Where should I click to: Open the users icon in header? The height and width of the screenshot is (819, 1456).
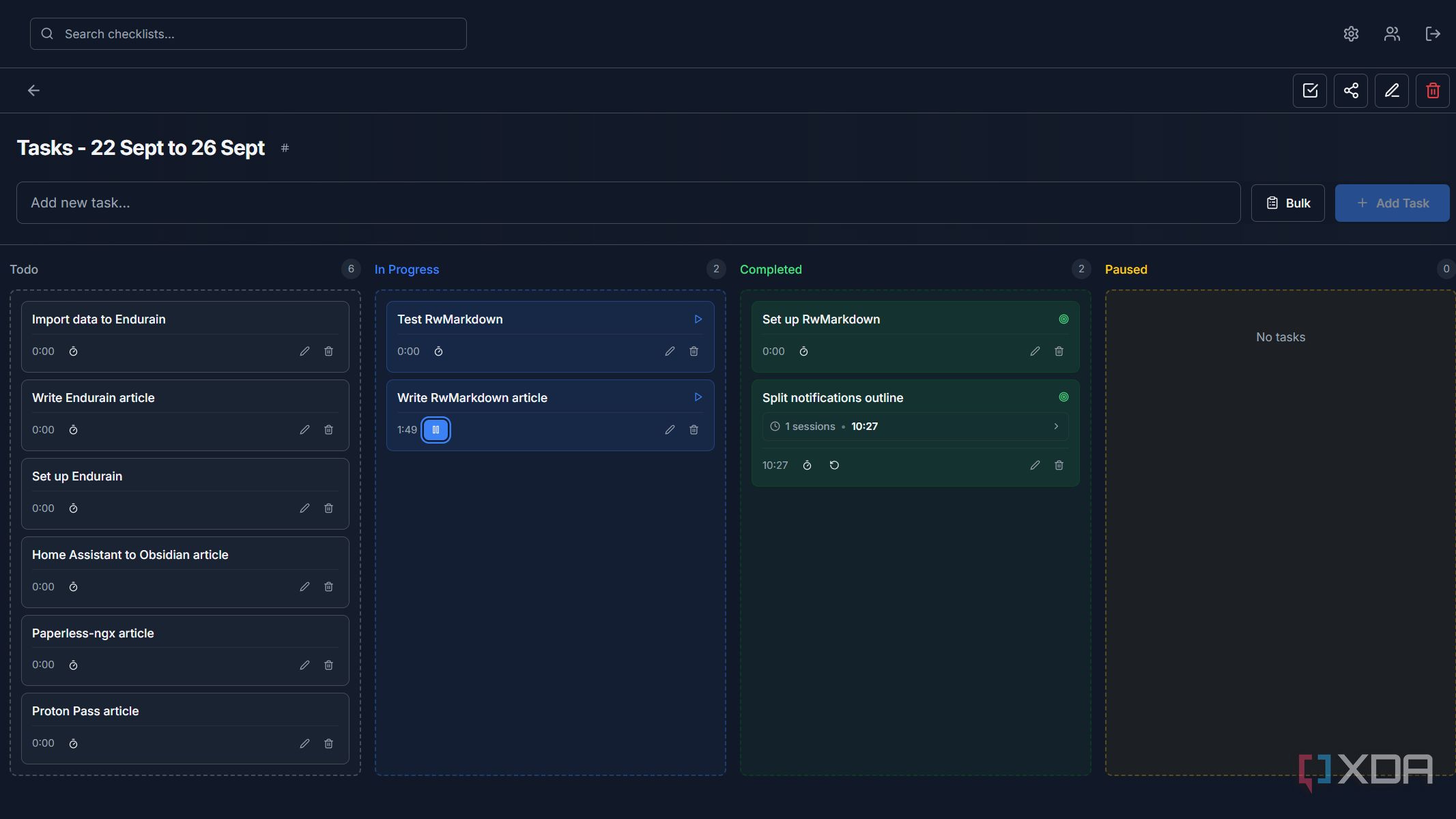click(x=1392, y=34)
